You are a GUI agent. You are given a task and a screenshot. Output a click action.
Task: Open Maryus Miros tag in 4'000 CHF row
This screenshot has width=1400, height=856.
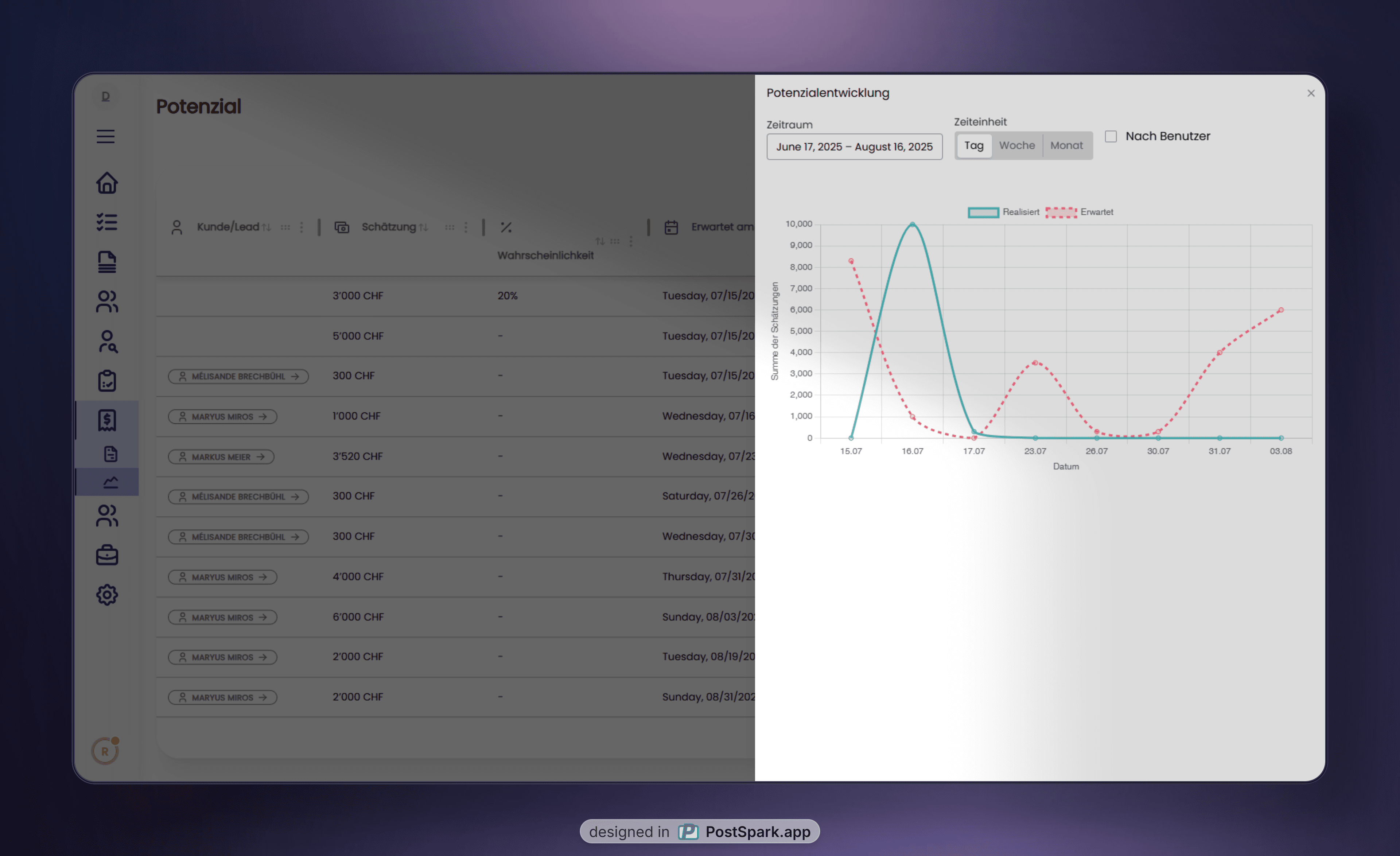click(222, 577)
